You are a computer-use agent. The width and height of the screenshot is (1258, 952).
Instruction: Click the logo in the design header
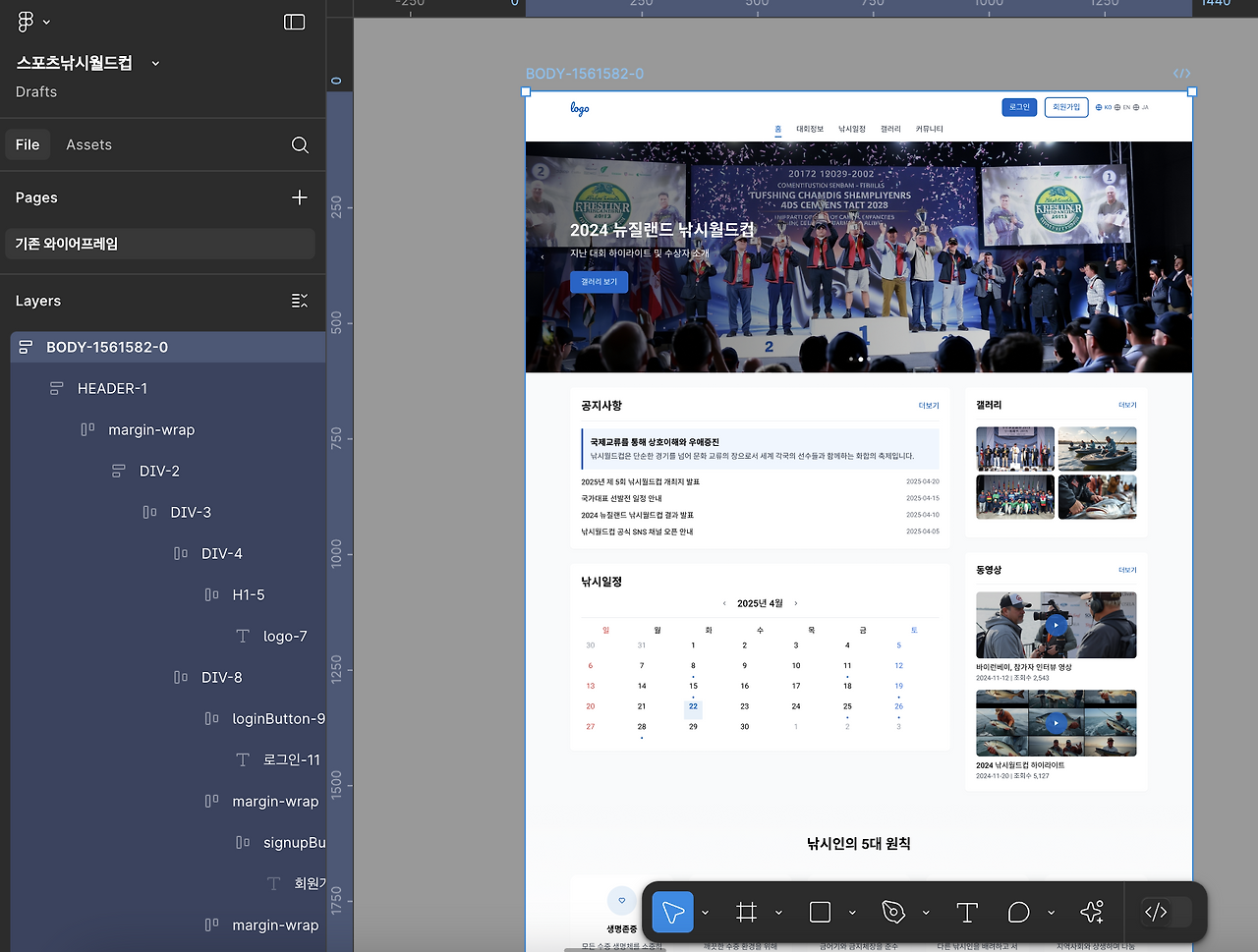[x=580, y=108]
